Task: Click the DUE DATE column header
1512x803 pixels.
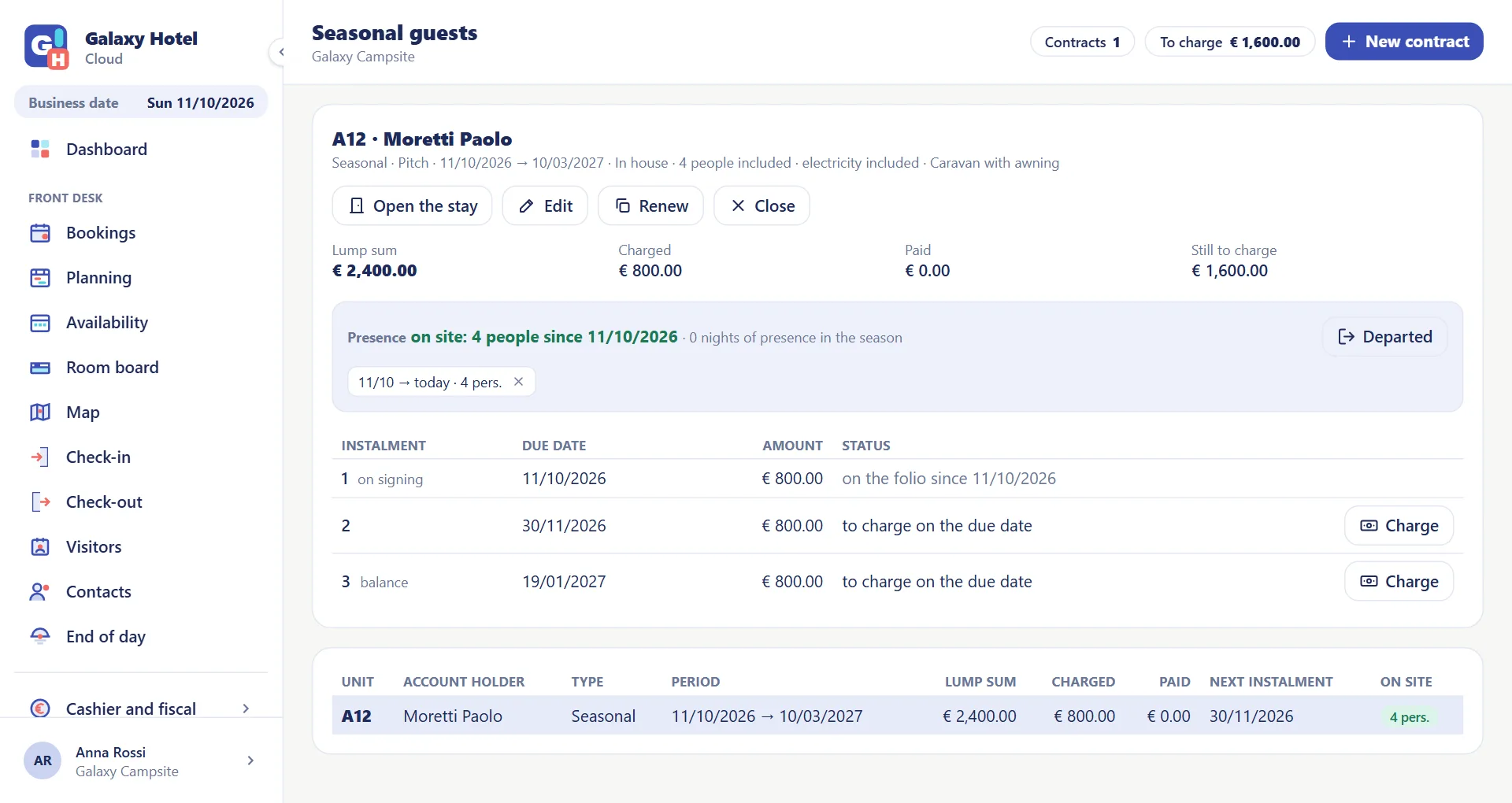Action: pyautogui.click(x=554, y=446)
